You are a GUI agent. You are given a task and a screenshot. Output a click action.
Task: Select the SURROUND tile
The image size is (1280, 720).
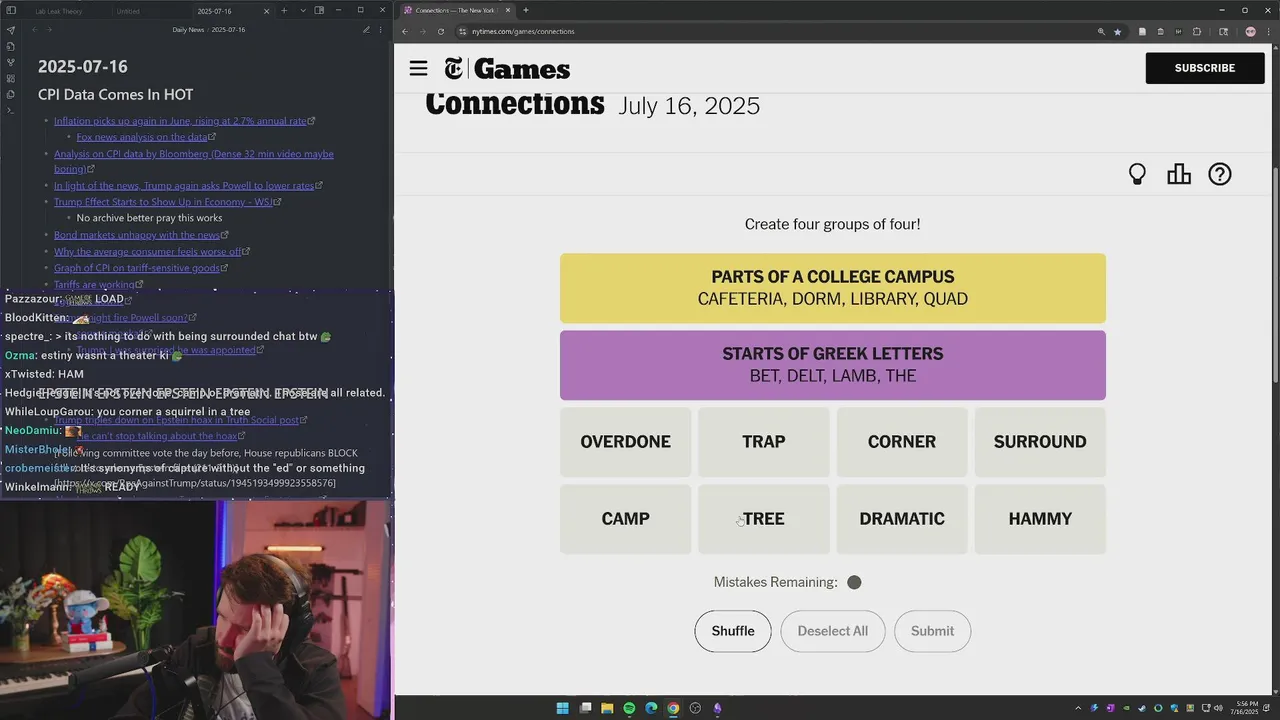[1040, 442]
